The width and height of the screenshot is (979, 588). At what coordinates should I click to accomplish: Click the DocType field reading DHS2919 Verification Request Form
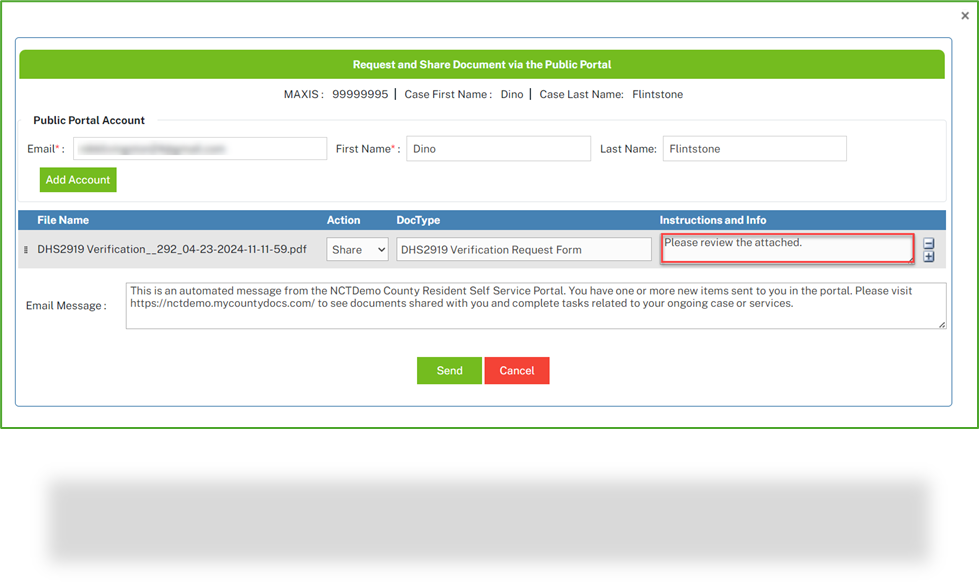pos(522,248)
